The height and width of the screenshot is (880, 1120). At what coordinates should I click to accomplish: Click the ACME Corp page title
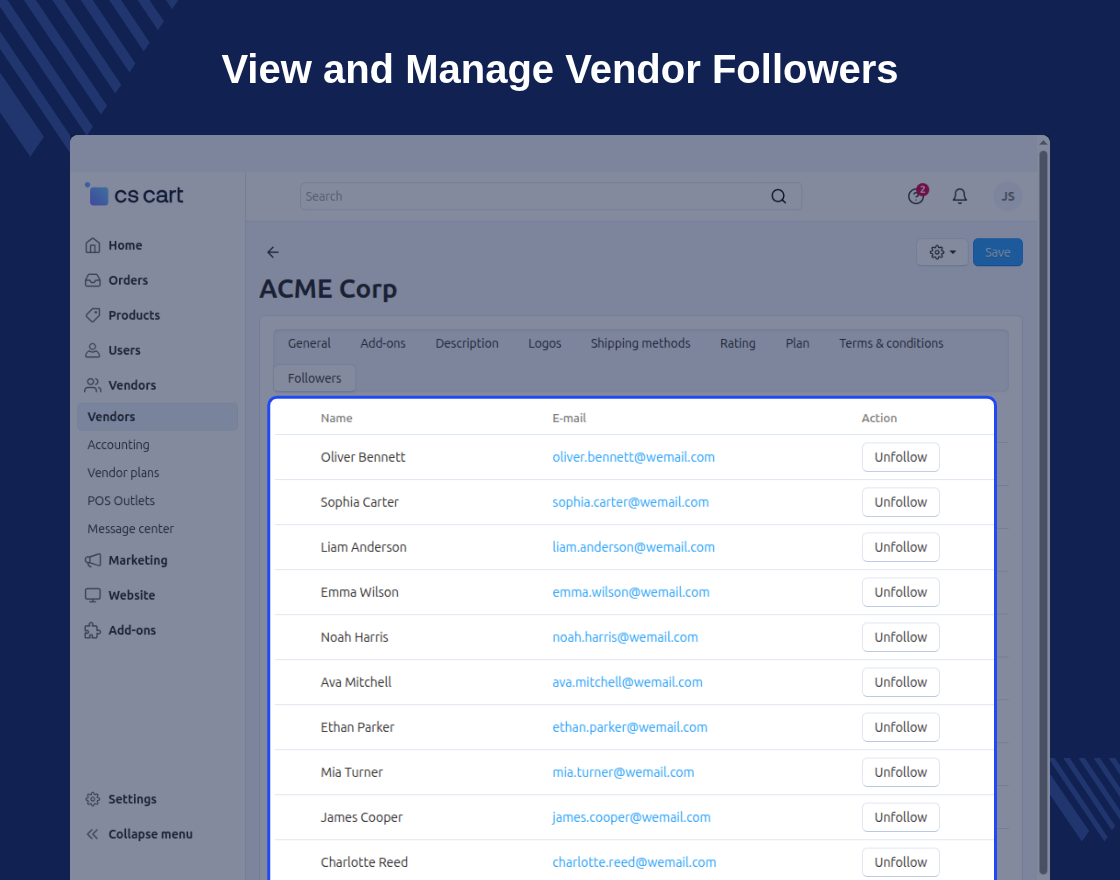328,289
